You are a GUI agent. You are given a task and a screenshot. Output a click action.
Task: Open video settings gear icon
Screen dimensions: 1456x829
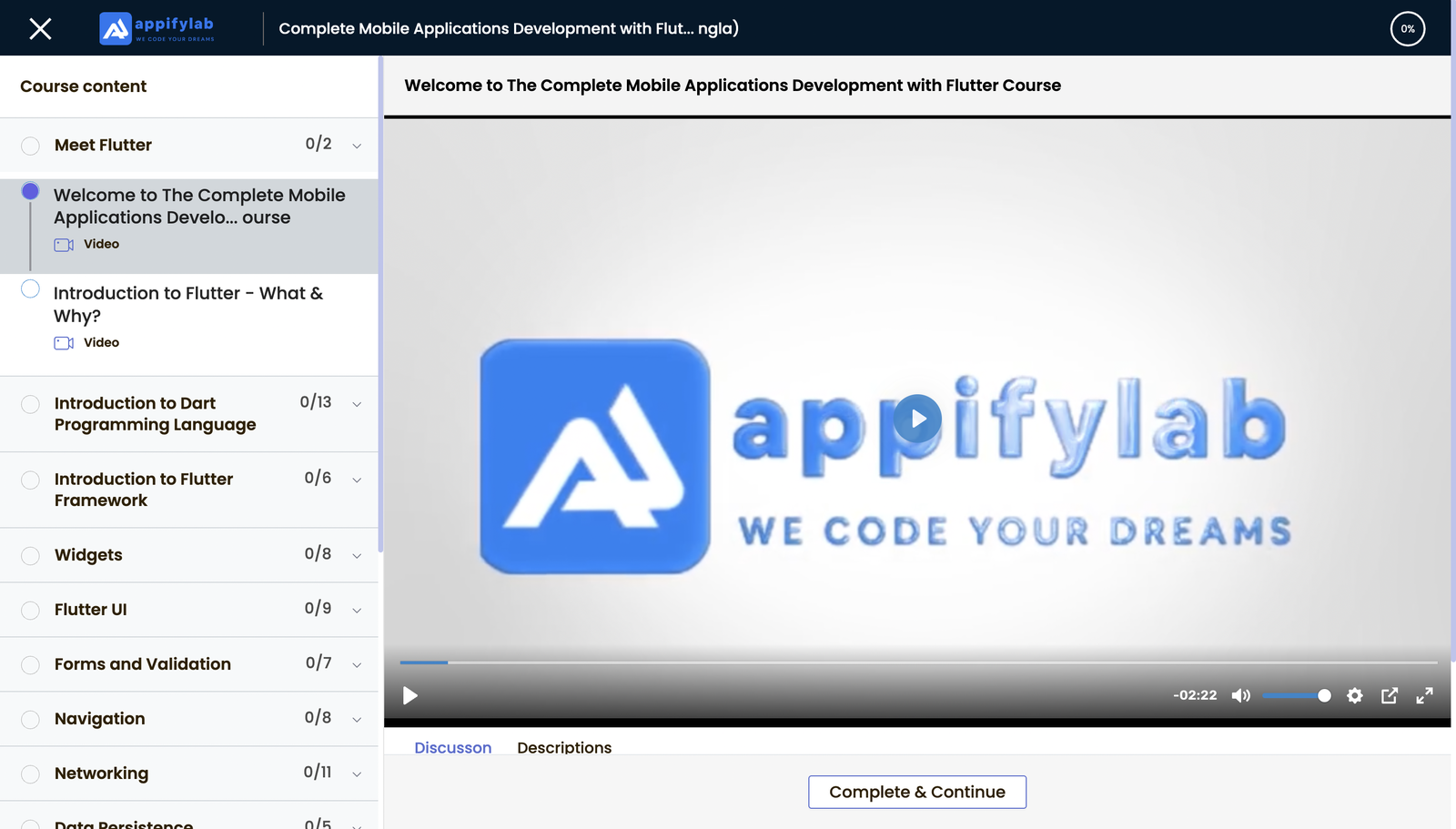click(1354, 695)
